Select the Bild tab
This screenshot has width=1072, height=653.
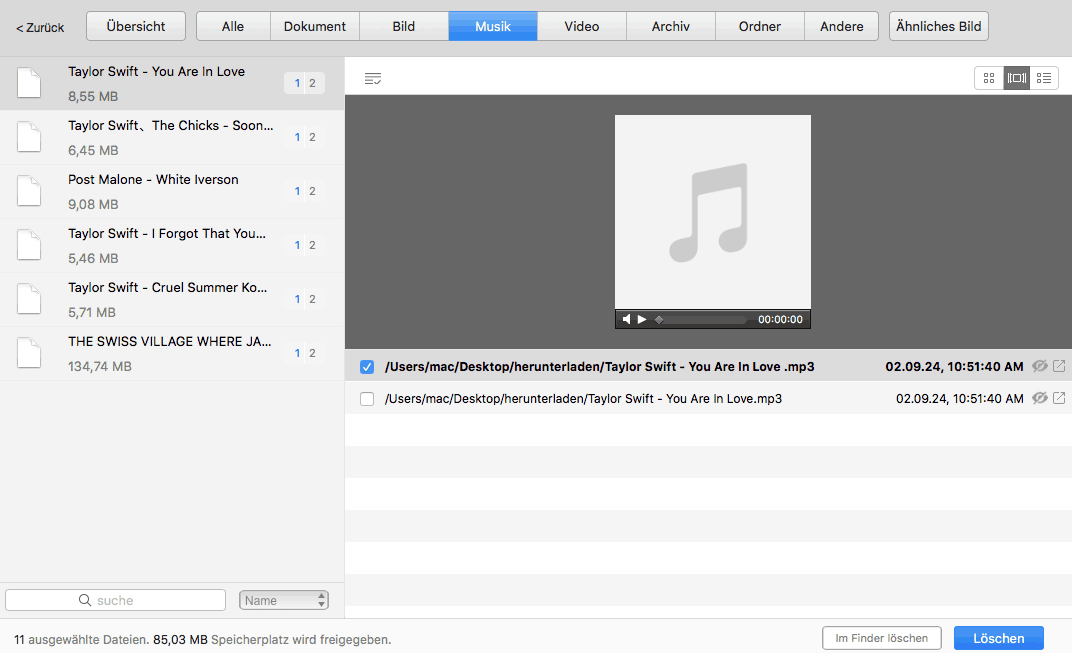[403, 26]
